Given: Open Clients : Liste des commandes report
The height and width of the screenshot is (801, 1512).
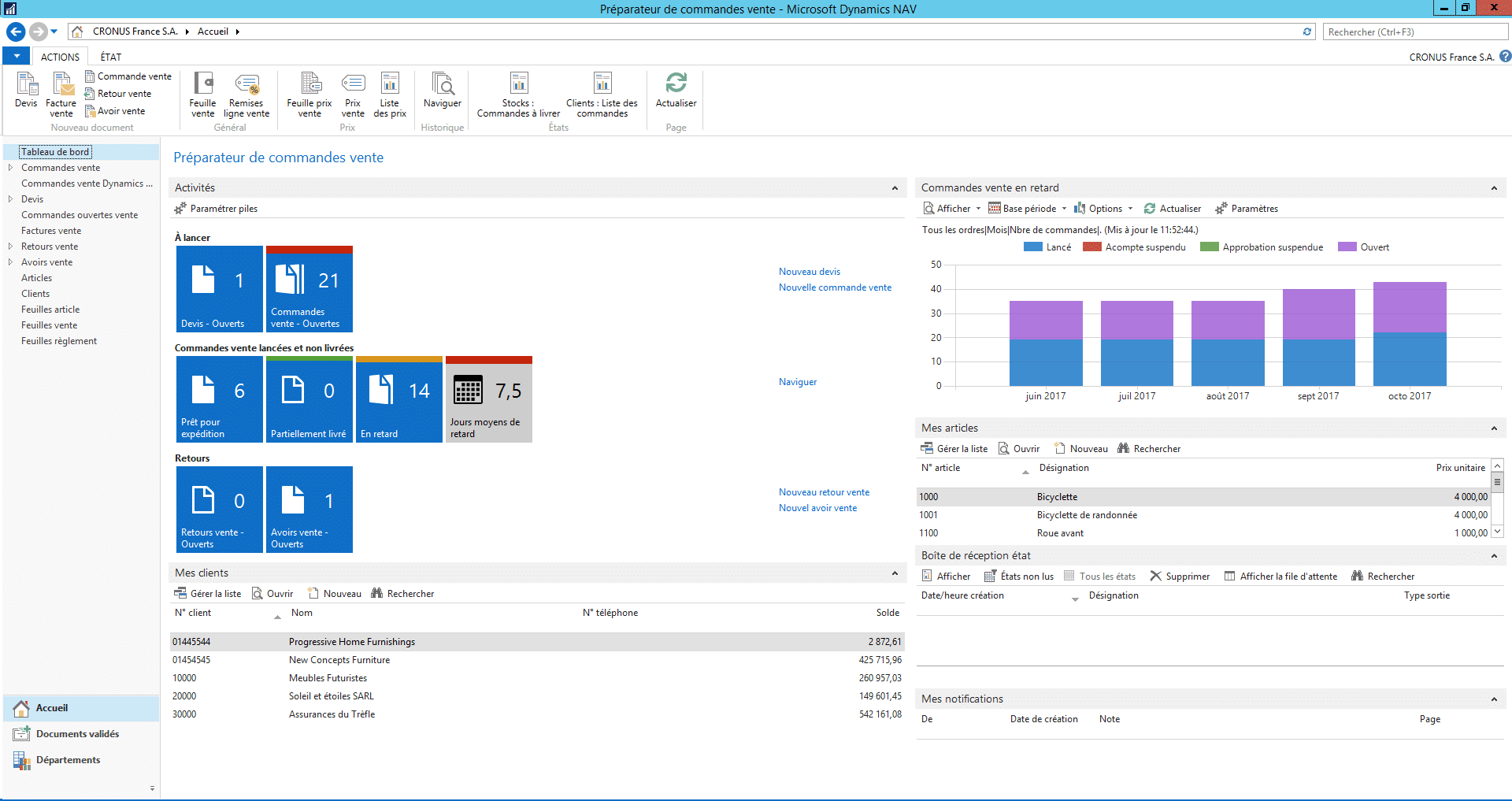Looking at the screenshot, I should click(x=602, y=95).
